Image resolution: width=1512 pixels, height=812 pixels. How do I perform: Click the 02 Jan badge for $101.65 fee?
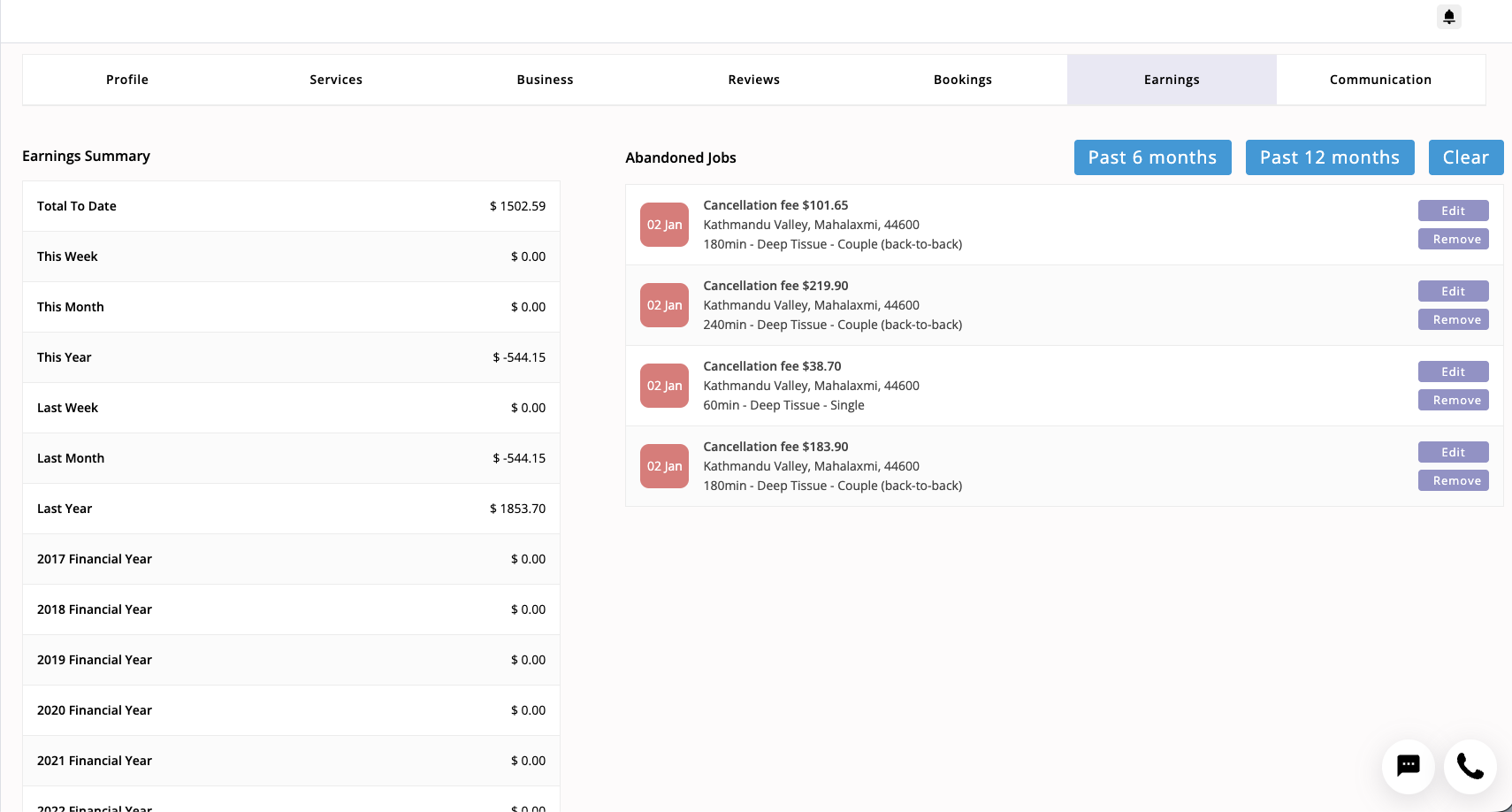click(x=664, y=225)
